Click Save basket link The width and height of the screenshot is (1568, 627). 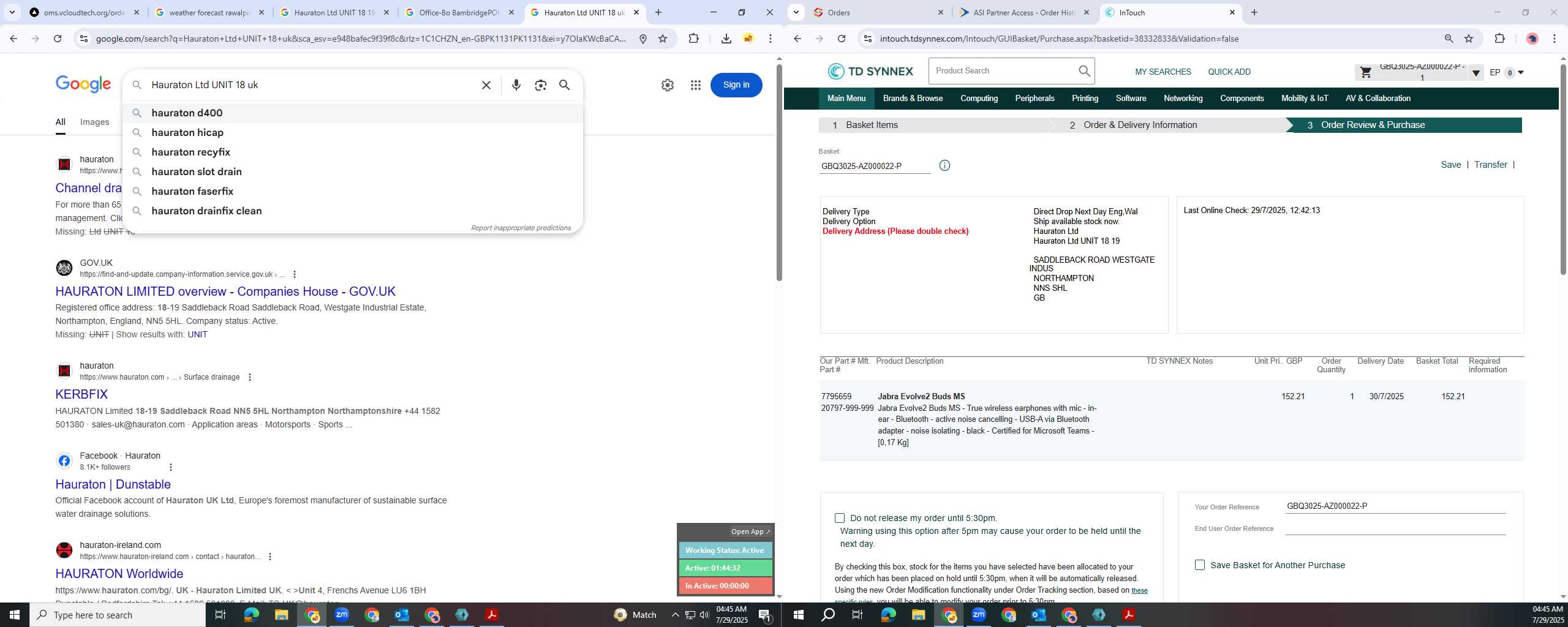(1450, 165)
